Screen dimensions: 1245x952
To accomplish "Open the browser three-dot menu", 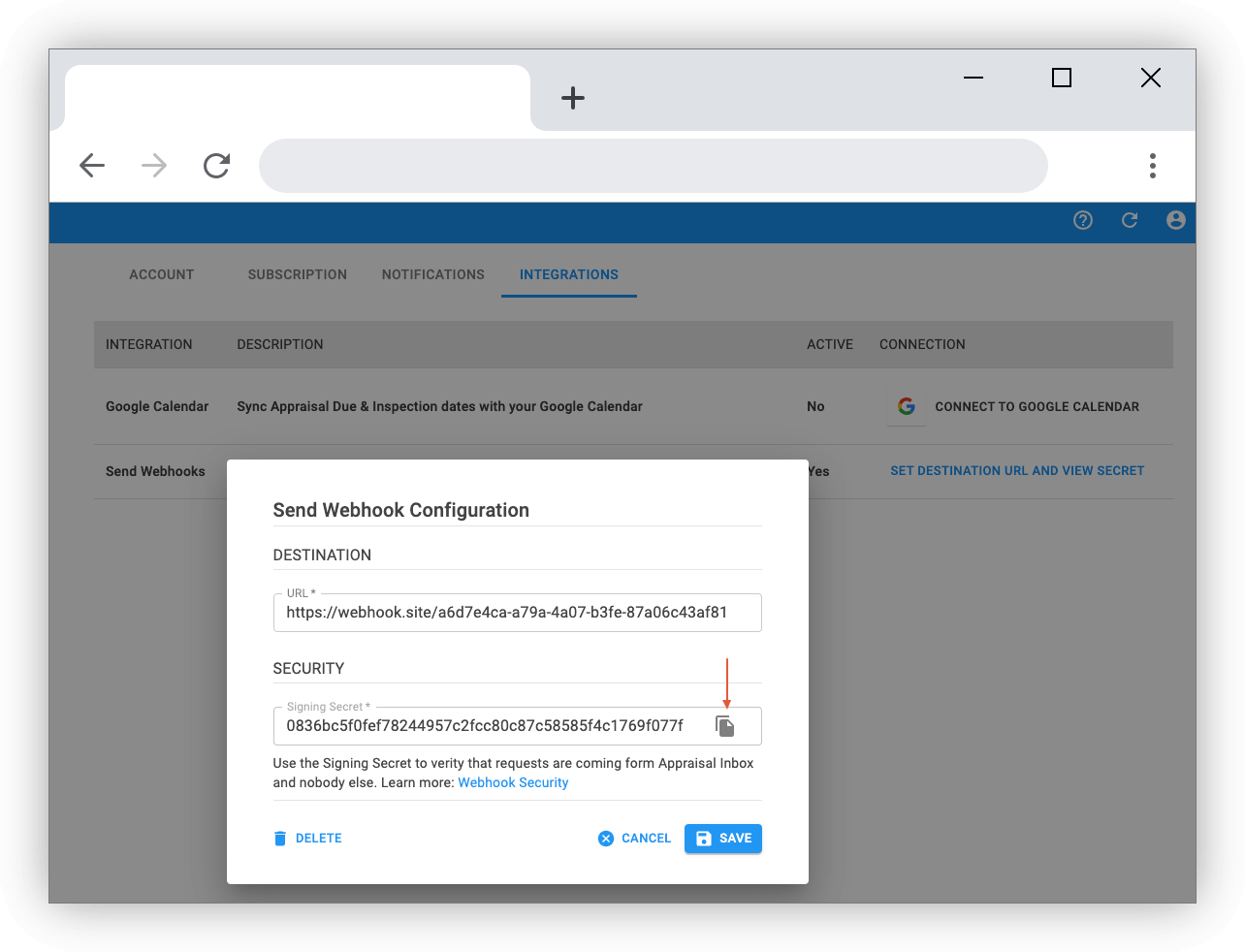I will 1152,166.
